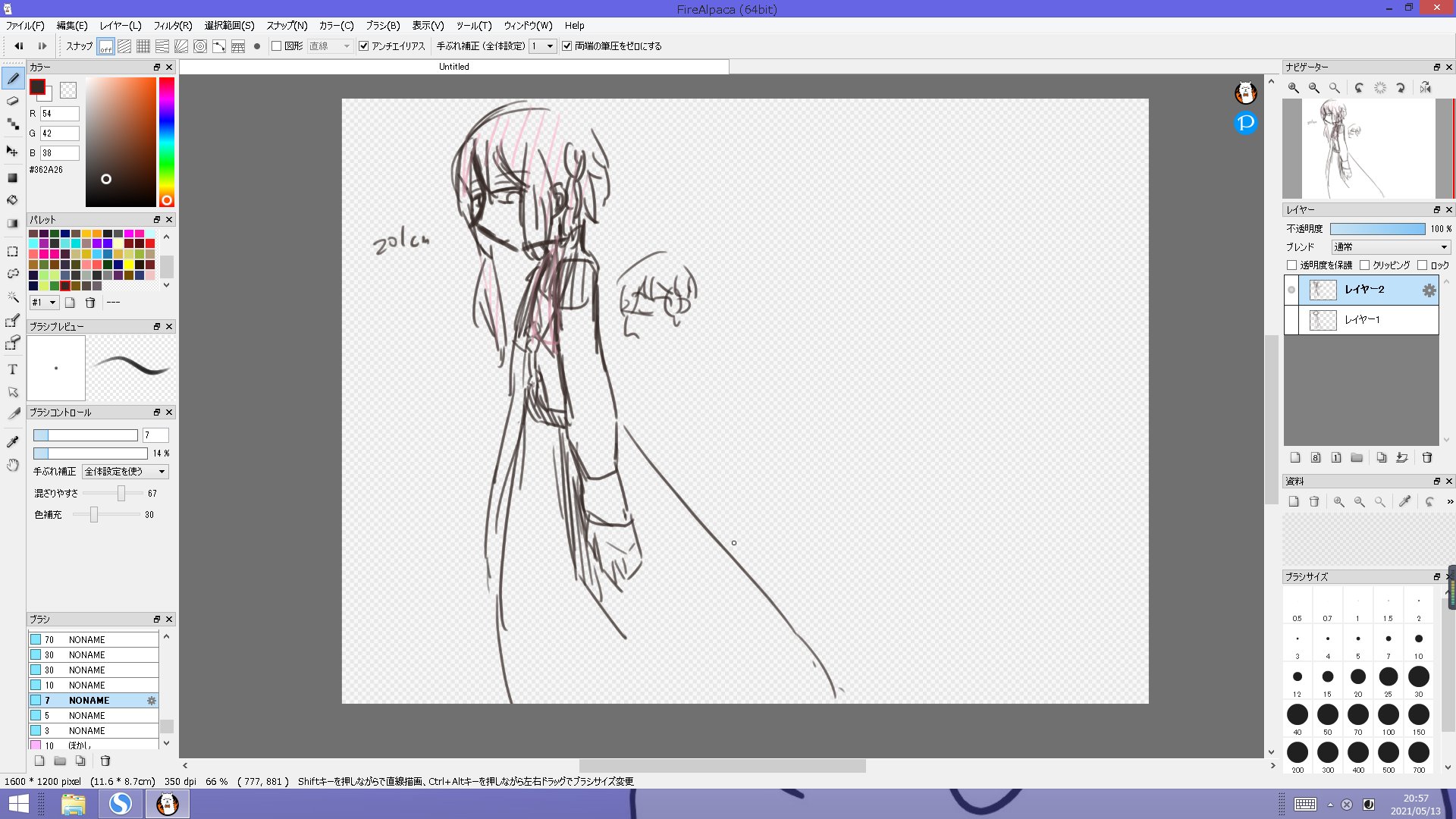1456x819 pixels.
Task: Open settings gear of brush 7 NONAME
Action: click(x=152, y=701)
